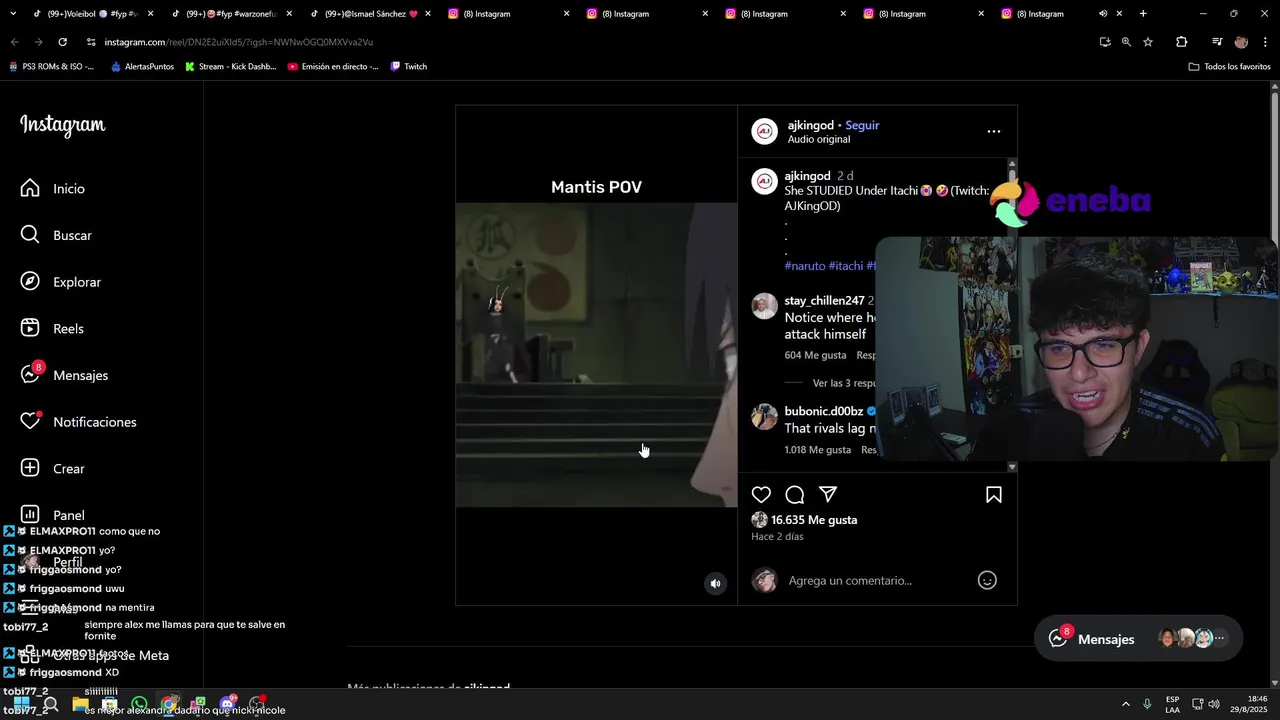The width and height of the screenshot is (1280, 720).
Task: Click the instagram.com address bar URL
Action: coord(238,42)
